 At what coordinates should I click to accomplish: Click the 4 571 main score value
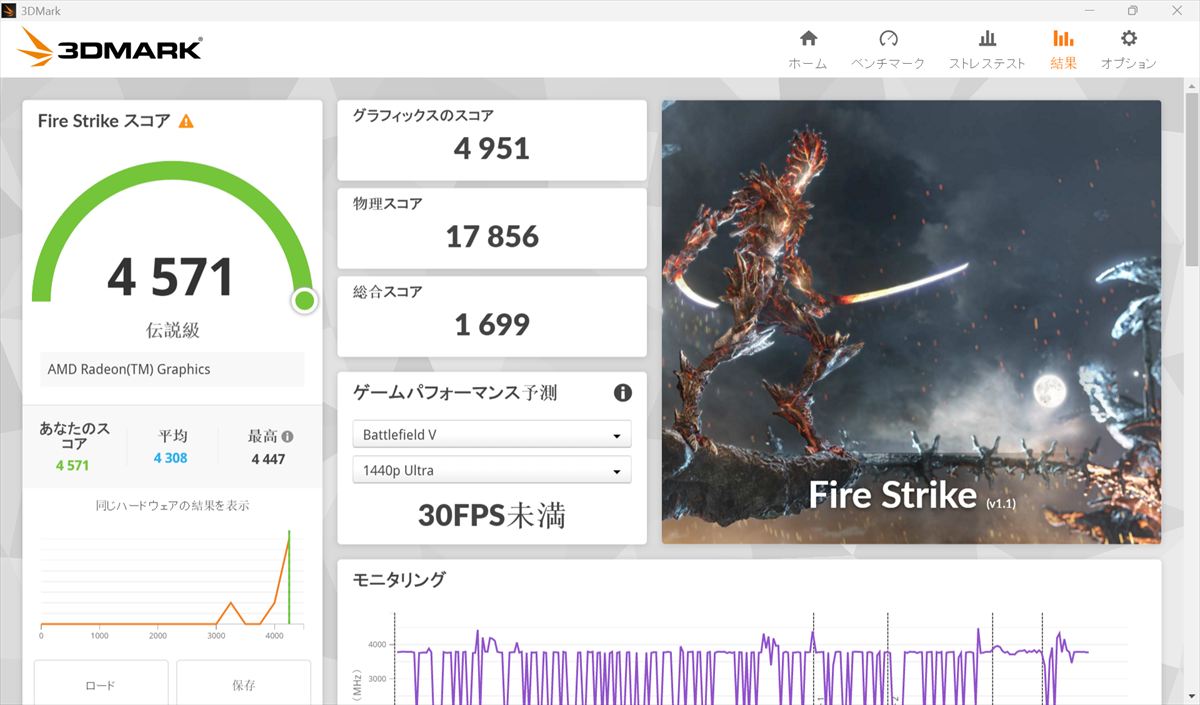tap(171, 277)
